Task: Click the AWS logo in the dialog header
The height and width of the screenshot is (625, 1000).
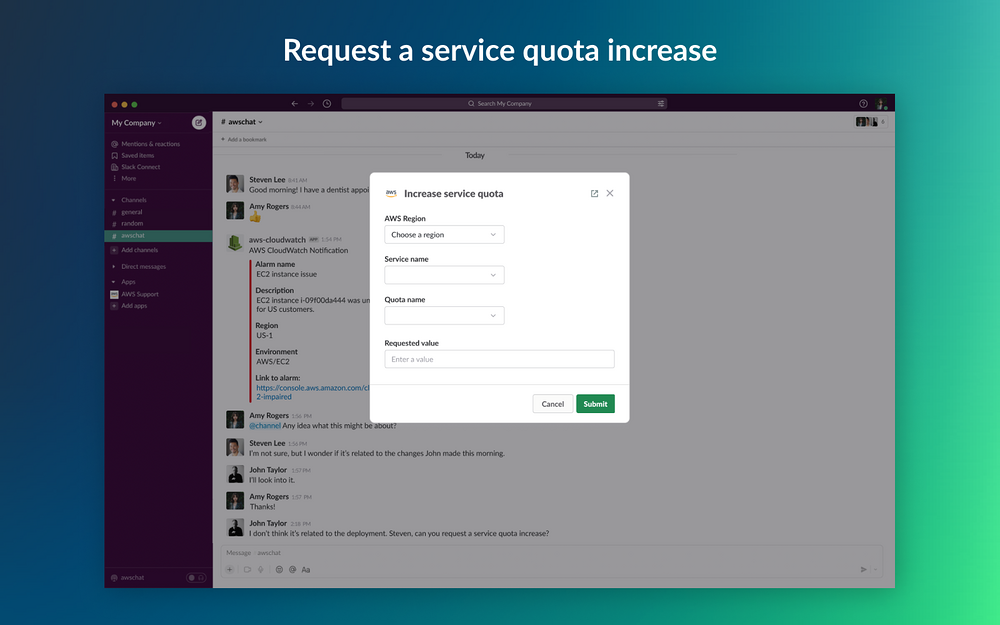Action: pos(391,193)
